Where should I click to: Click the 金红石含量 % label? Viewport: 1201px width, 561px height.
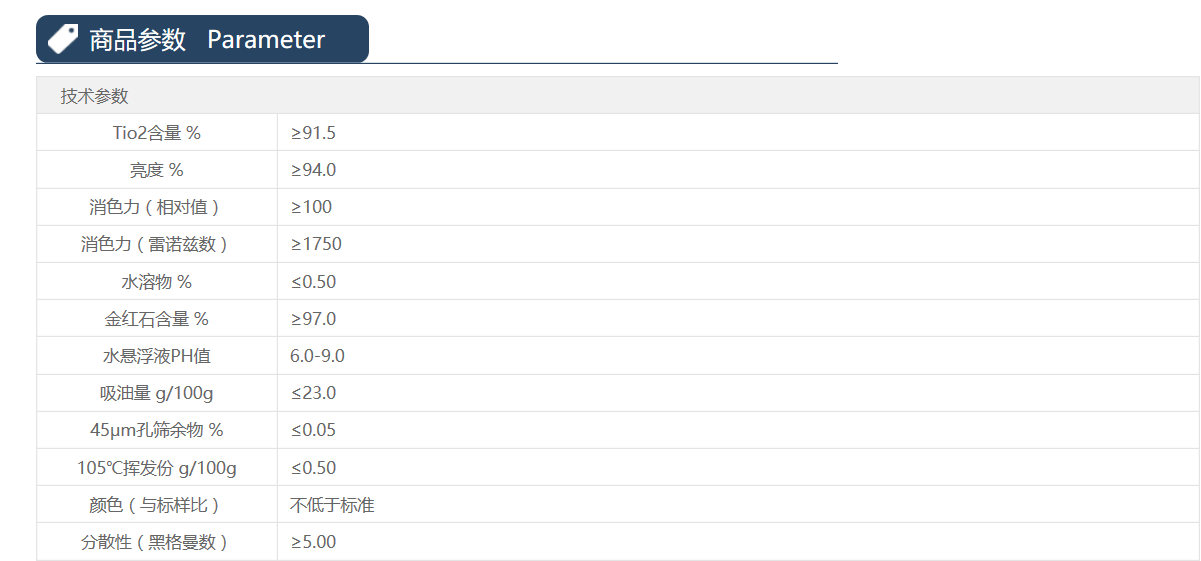coord(157,319)
